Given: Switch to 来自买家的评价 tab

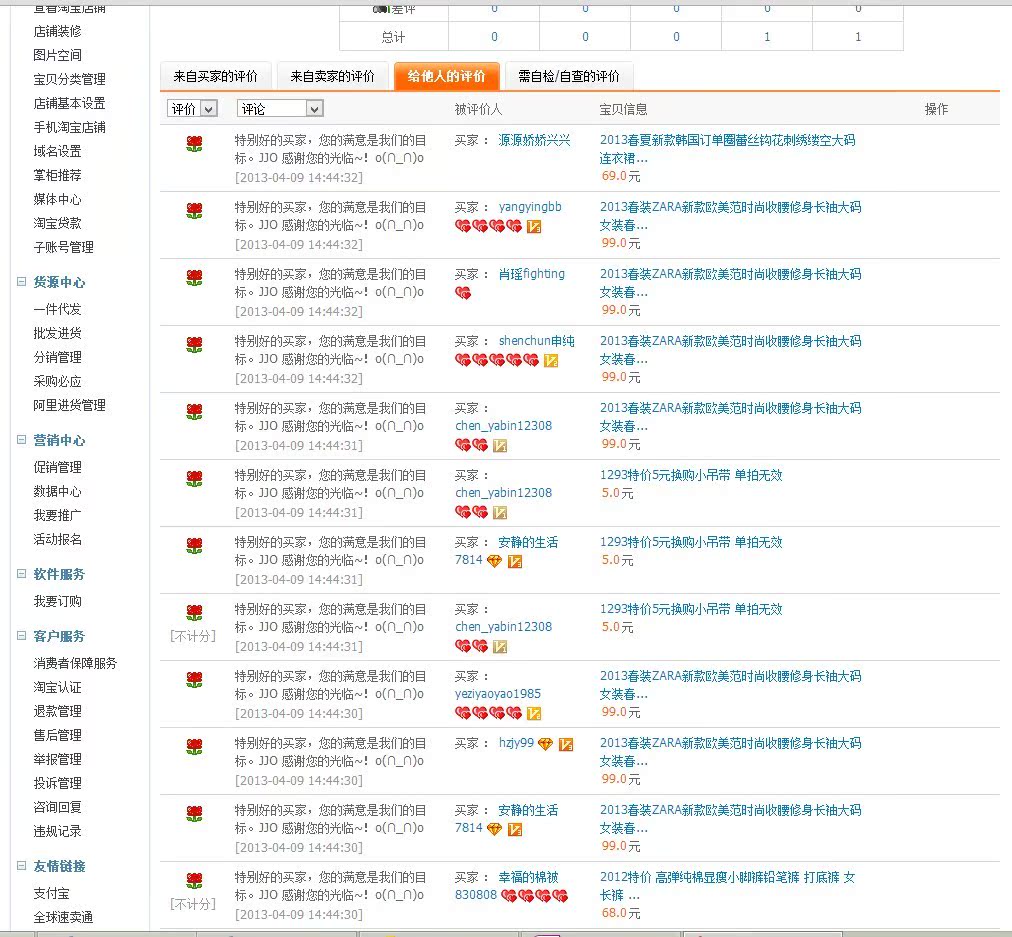Looking at the screenshot, I should 216,77.
